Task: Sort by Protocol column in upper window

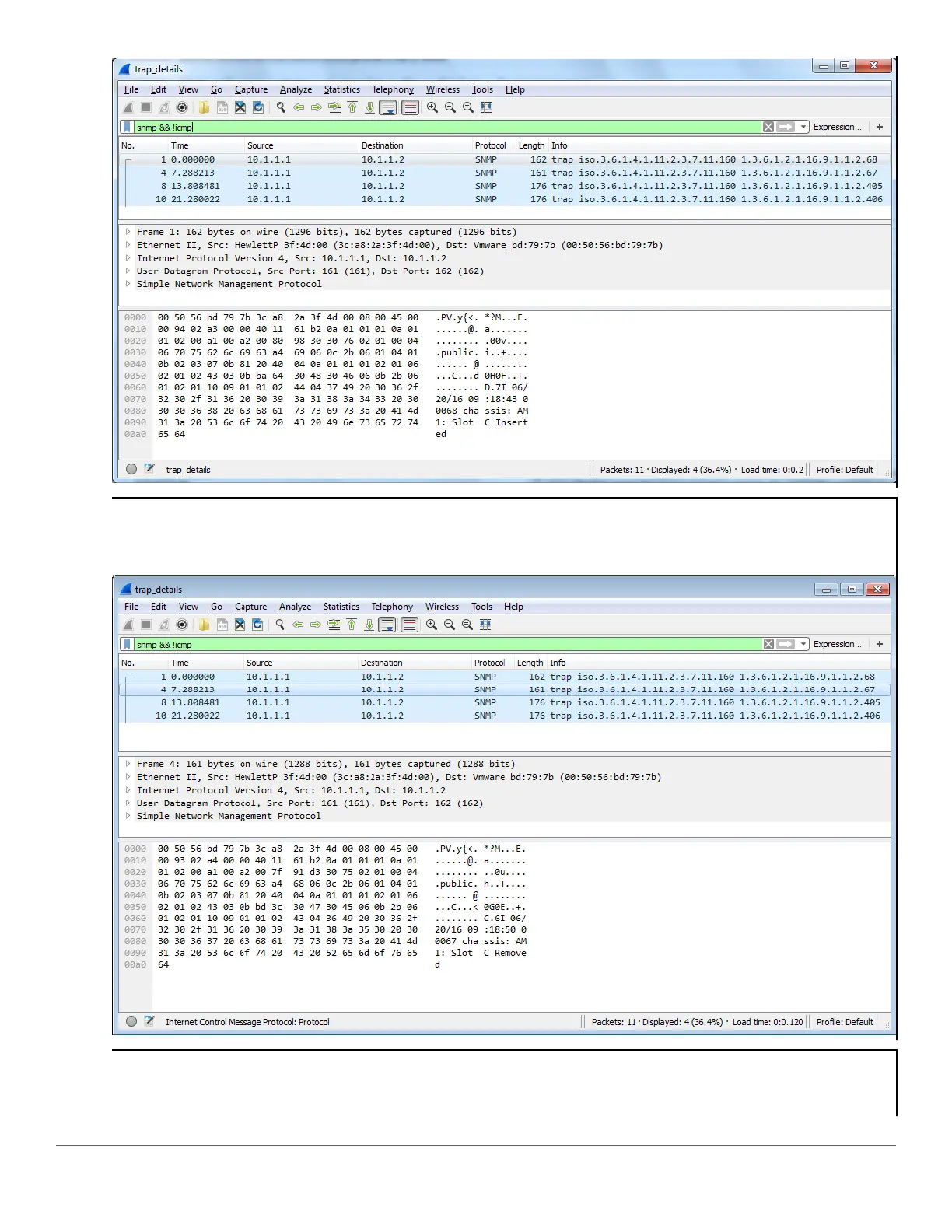Action: coord(491,145)
